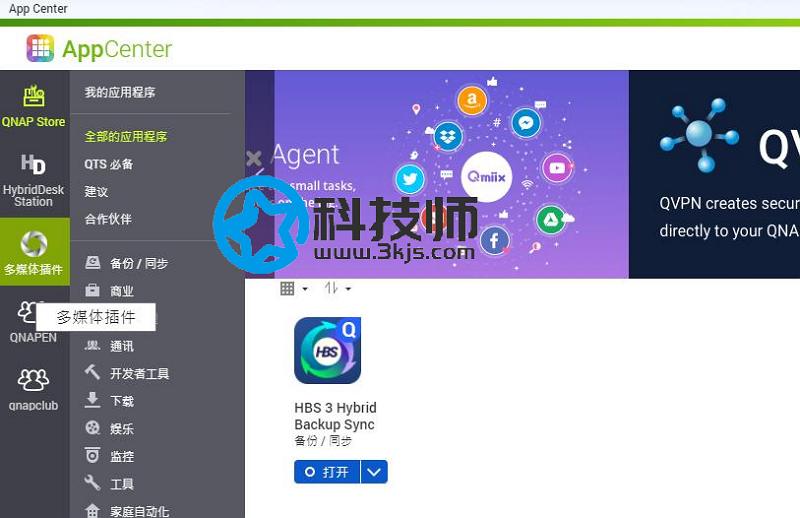The width and height of the screenshot is (800, 518).
Task: Click the 下载 download icon
Action: click(x=92, y=400)
